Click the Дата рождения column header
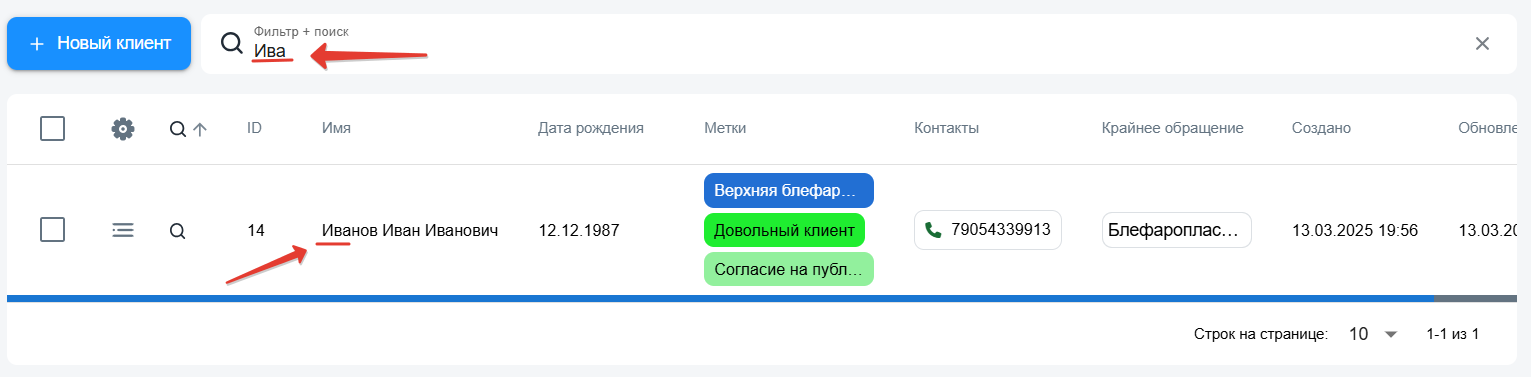Image resolution: width=1531 pixels, height=377 pixels. point(591,128)
